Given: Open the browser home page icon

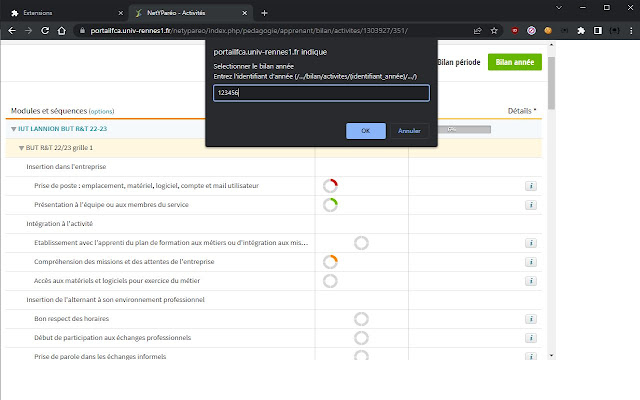Looking at the screenshot, I should pyautogui.click(x=62, y=31).
